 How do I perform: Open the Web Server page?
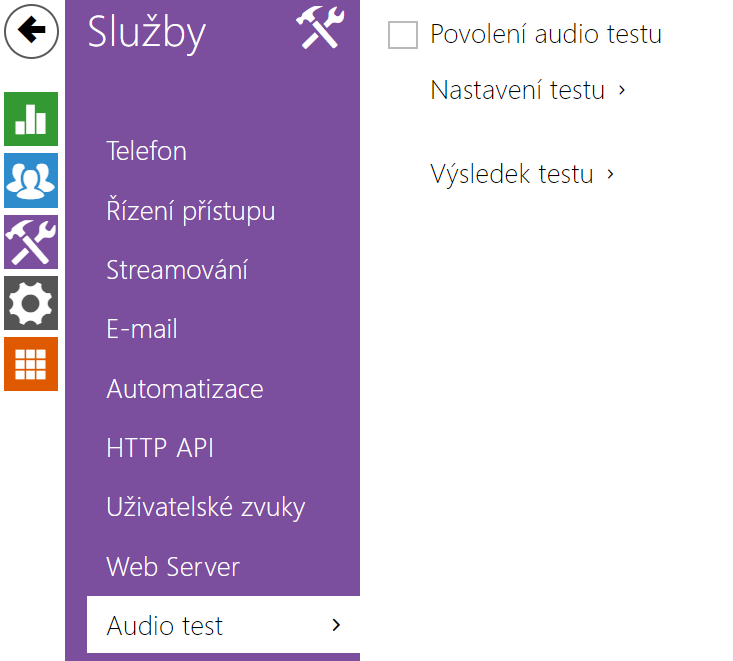click(173, 567)
